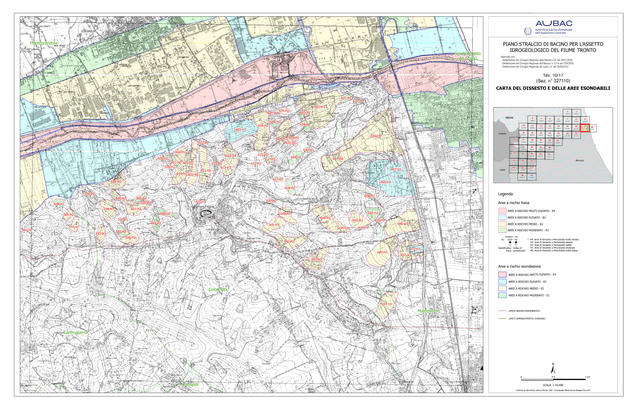Click the Carta del Dissesto title text

coord(553,88)
